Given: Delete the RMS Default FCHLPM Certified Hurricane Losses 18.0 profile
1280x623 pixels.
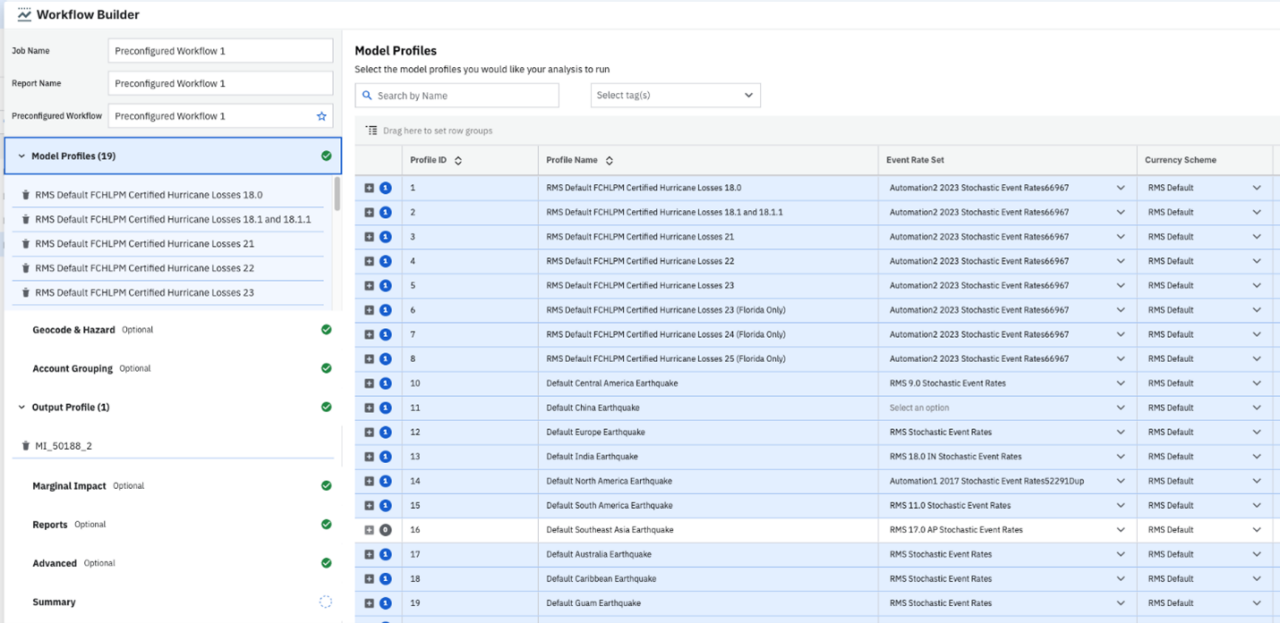Looking at the screenshot, I should [28, 196].
